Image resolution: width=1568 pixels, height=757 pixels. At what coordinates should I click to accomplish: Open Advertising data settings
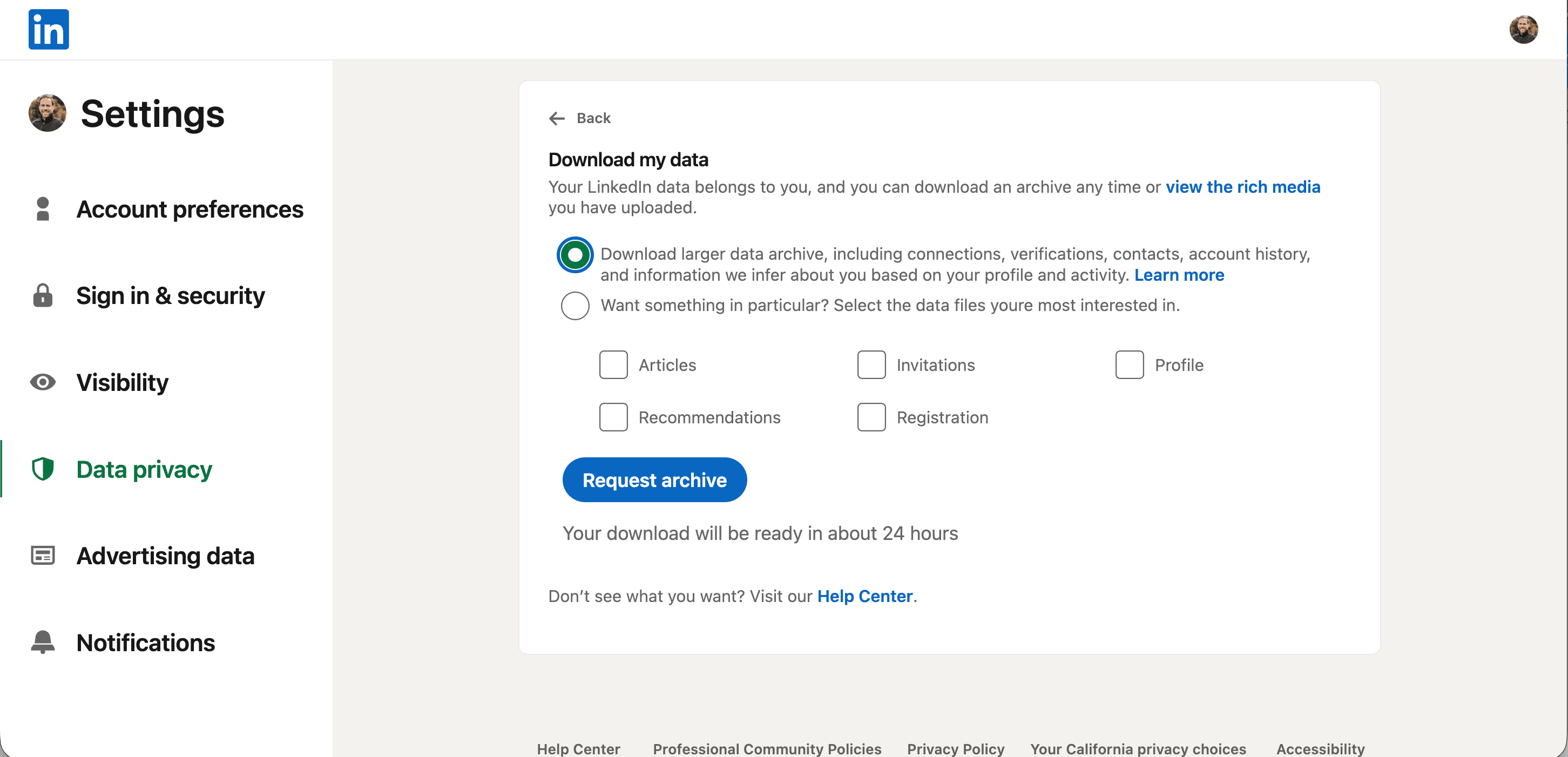point(167,556)
